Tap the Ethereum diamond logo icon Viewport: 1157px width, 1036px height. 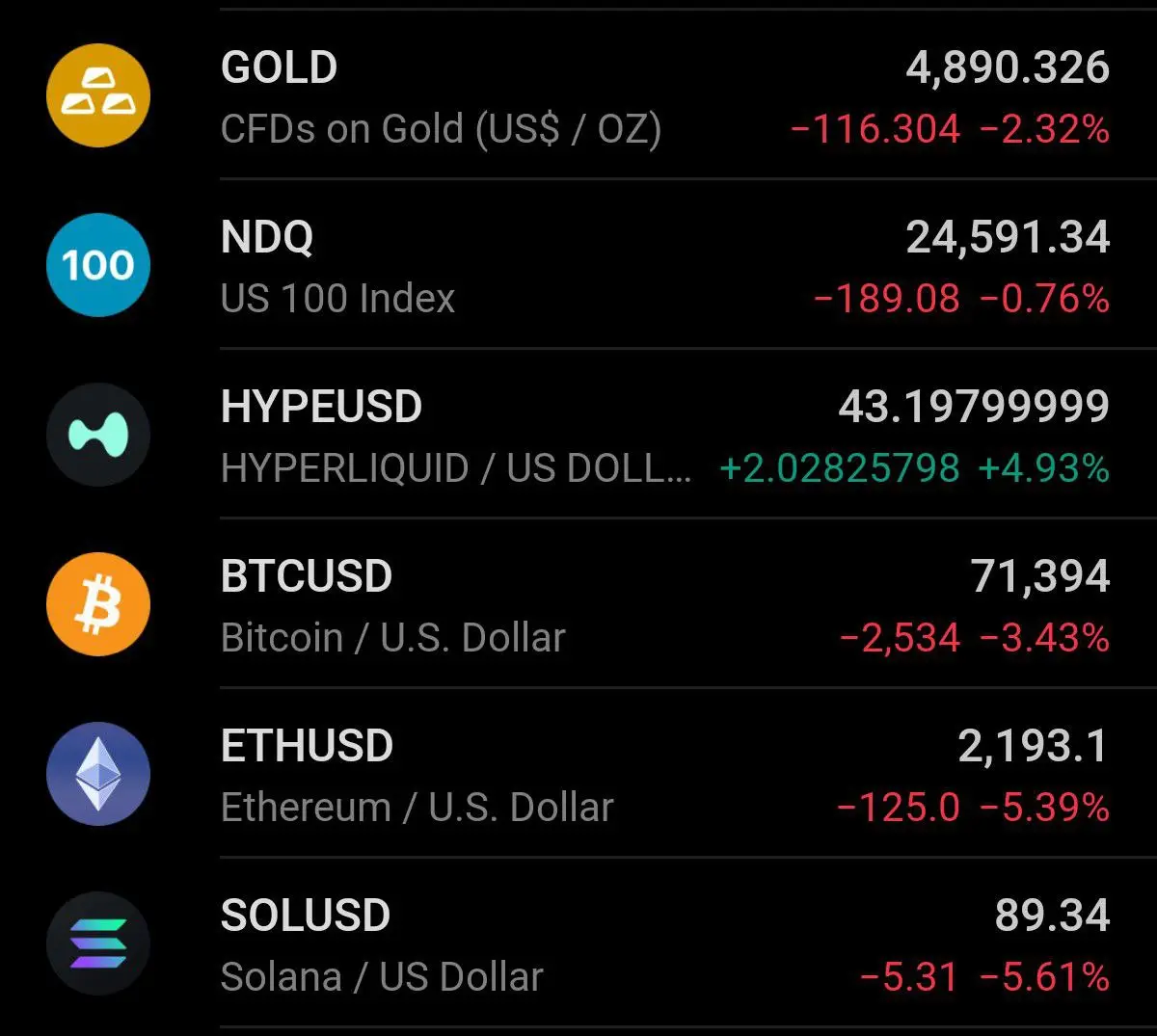click(x=98, y=774)
